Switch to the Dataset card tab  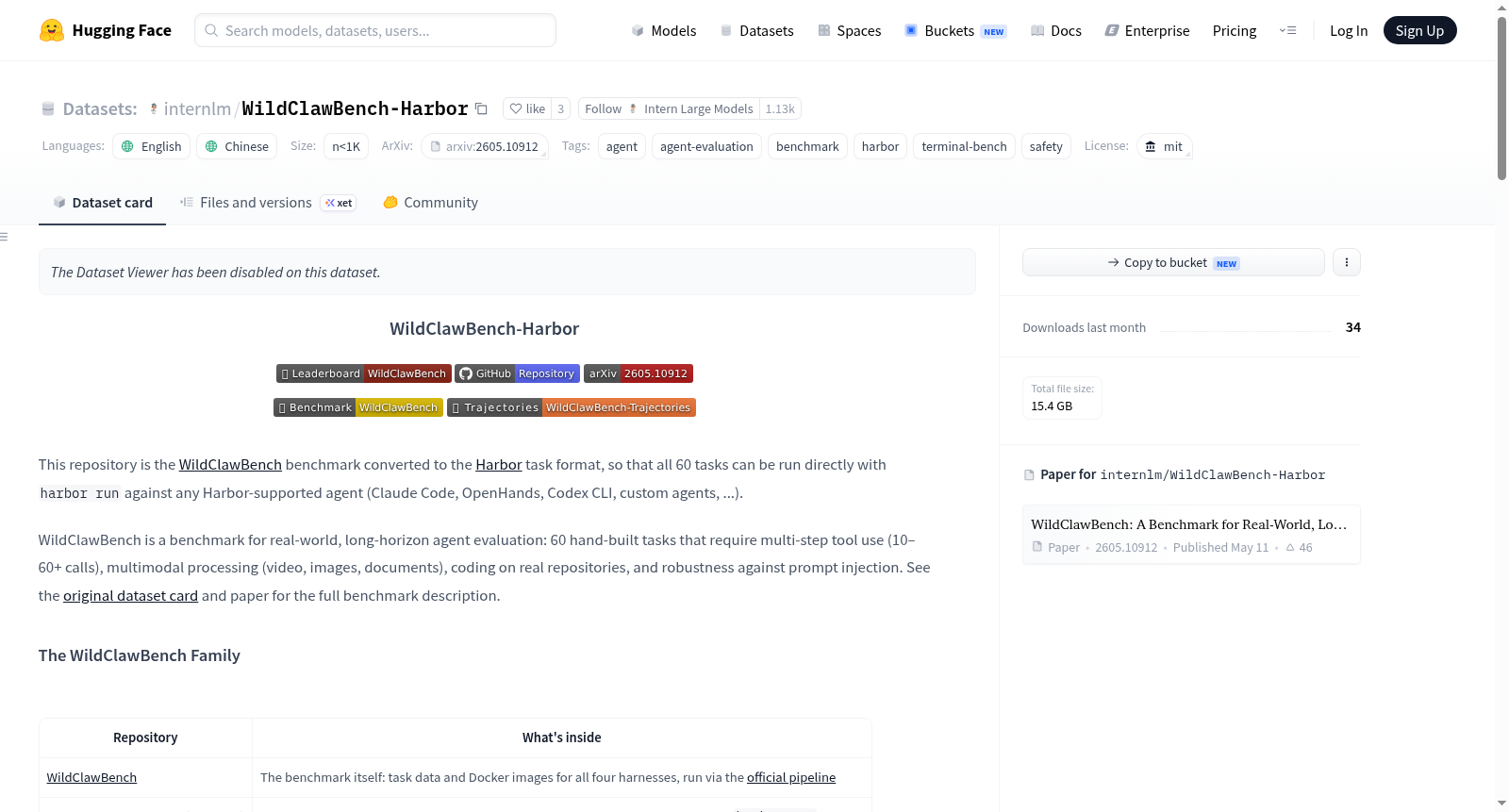[x=103, y=203]
